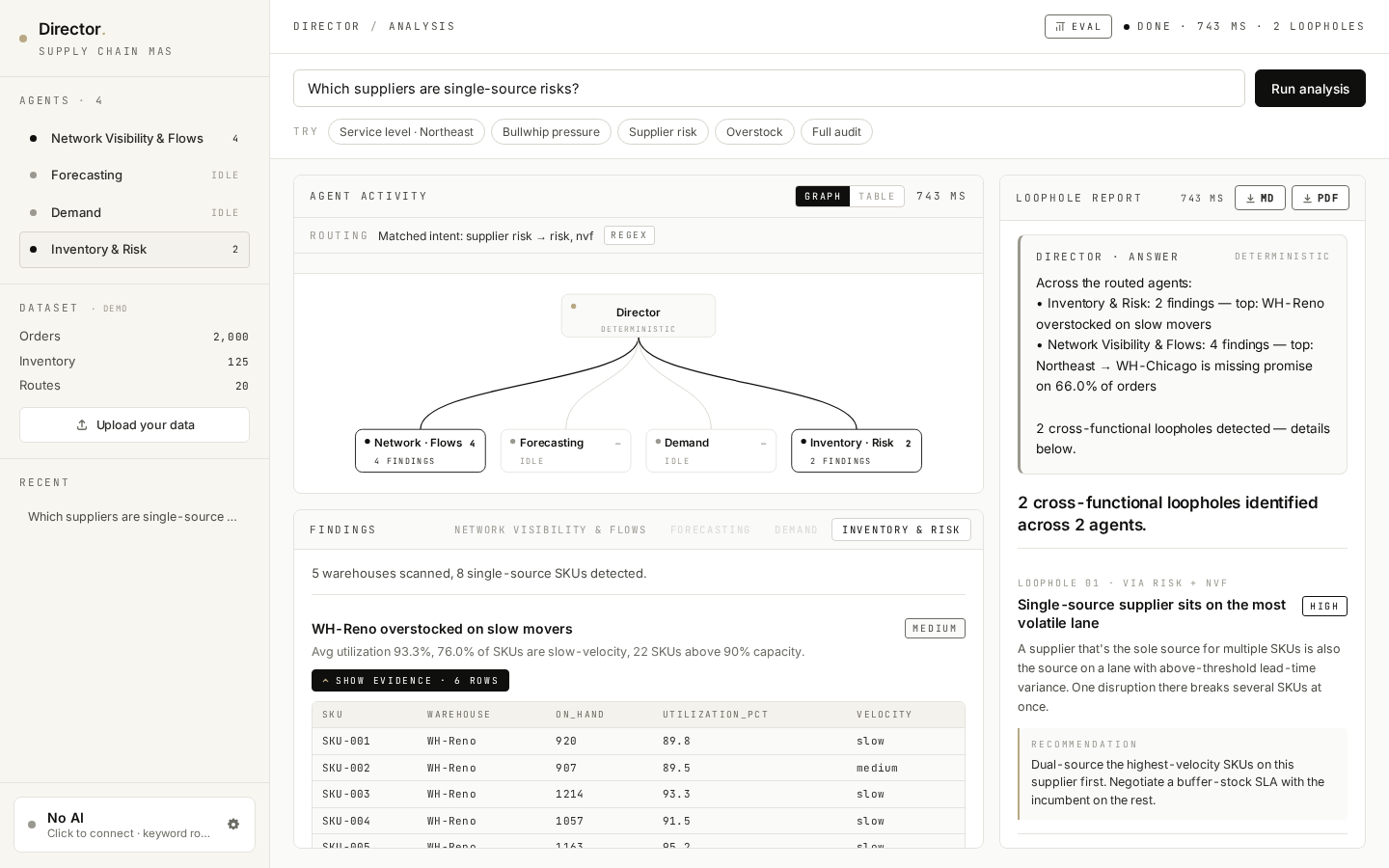Click SKU-002 cell in evidence table
Image resolution: width=1389 pixels, height=868 pixels.
(x=345, y=769)
